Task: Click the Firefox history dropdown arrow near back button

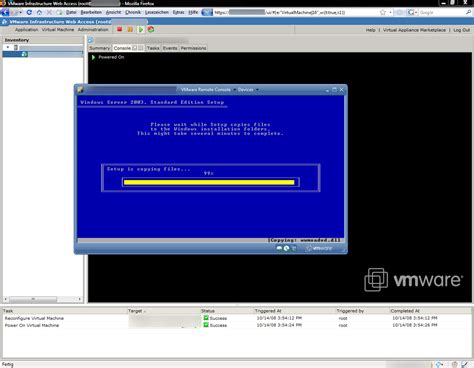Action: (x=20, y=12)
